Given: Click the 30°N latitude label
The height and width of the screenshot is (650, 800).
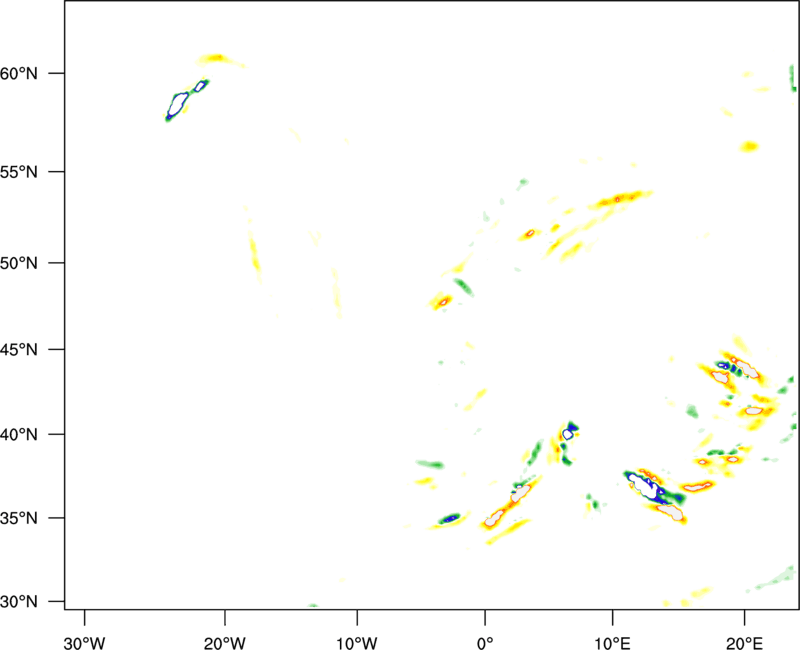Looking at the screenshot, I should point(19,602).
